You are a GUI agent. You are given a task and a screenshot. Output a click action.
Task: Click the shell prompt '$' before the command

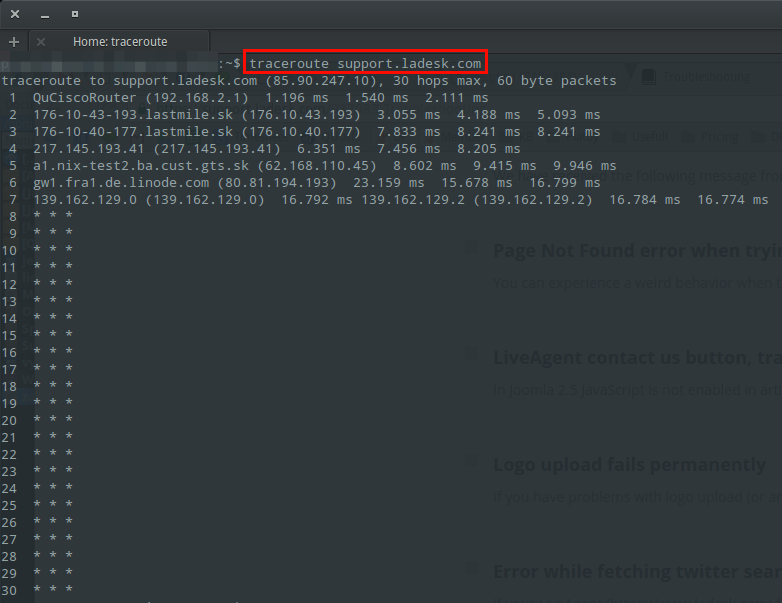click(234, 63)
